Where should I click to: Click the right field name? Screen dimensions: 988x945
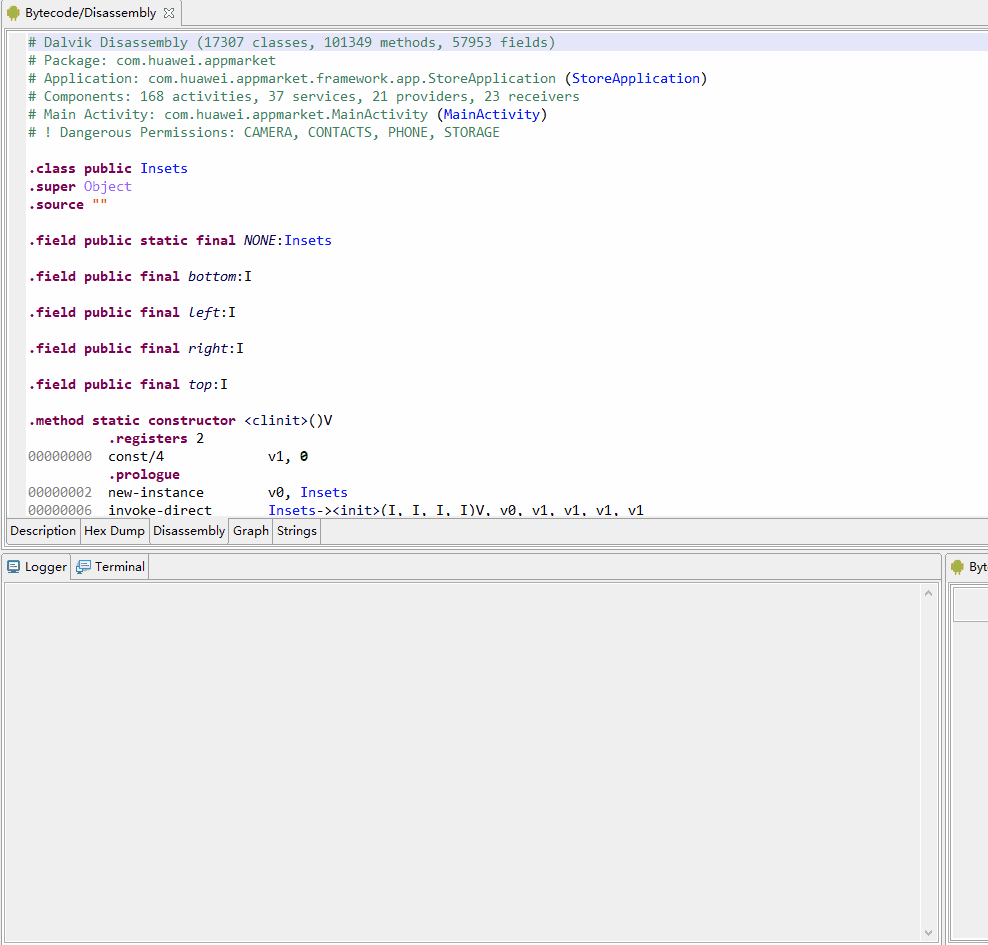(x=208, y=348)
